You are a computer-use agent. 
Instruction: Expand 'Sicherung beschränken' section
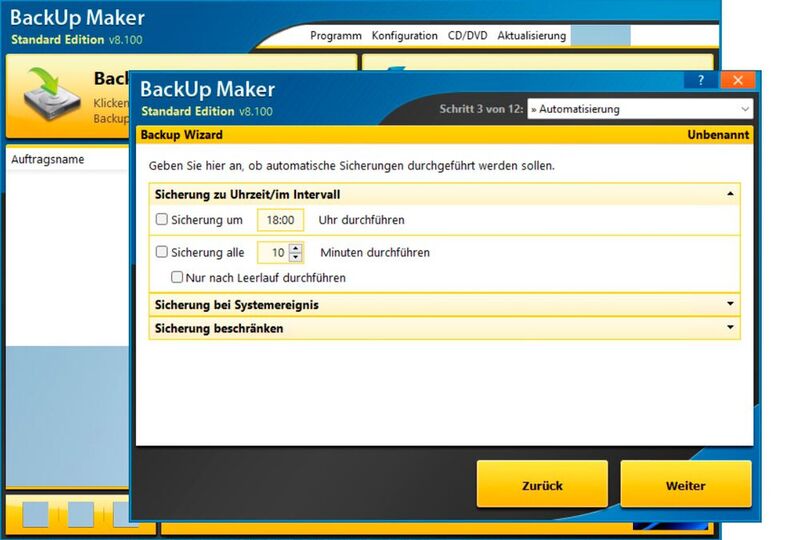point(444,328)
